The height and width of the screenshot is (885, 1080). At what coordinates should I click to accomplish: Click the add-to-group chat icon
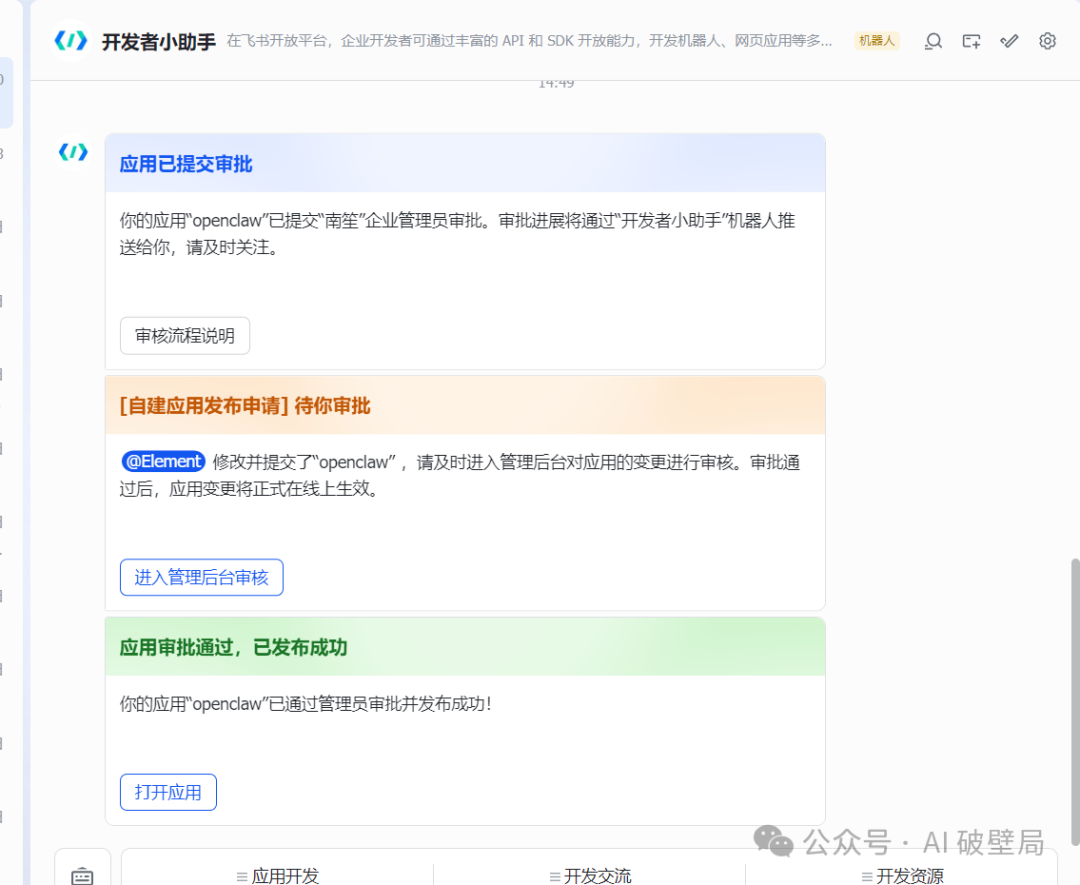(971, 41)
